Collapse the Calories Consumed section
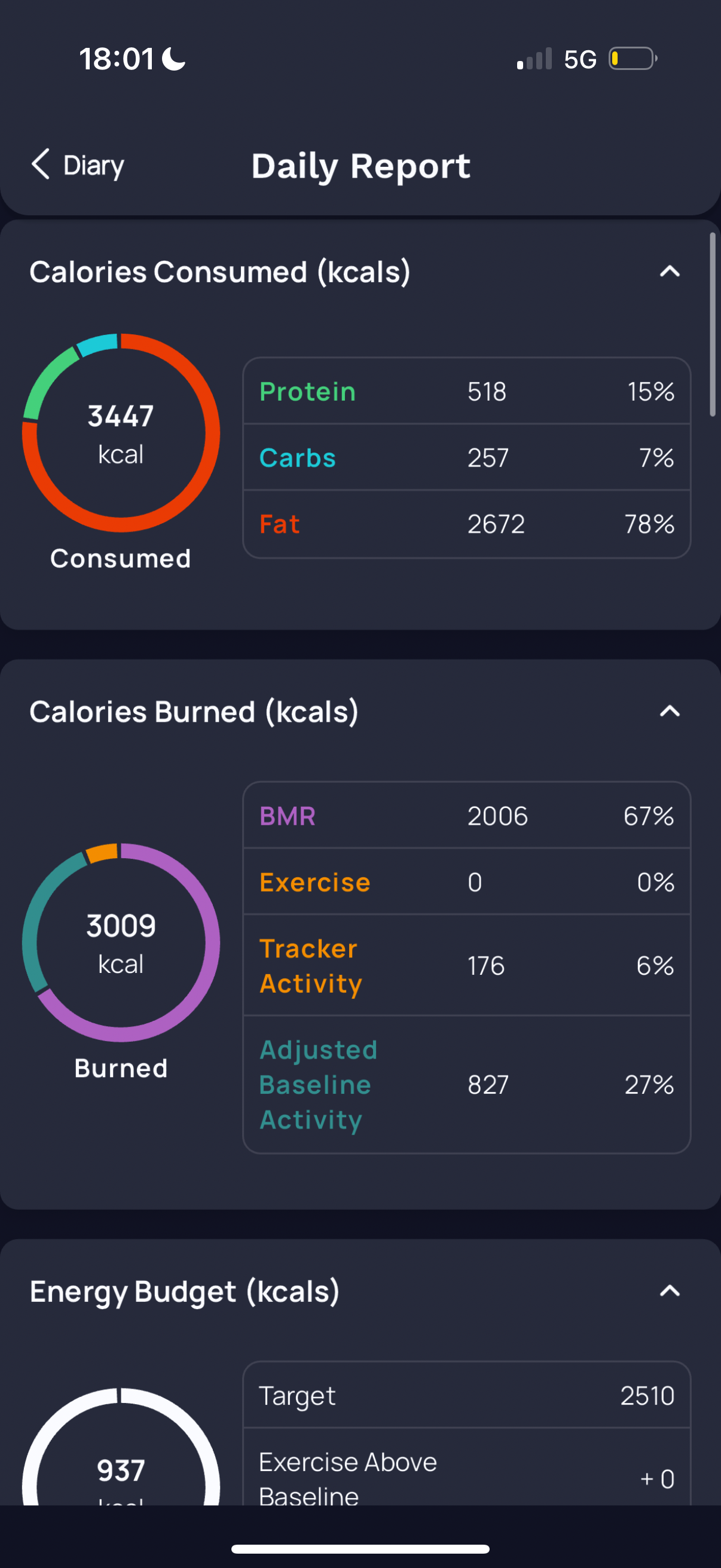This screenshot has height=1568, width=721. tap(669, 271)
